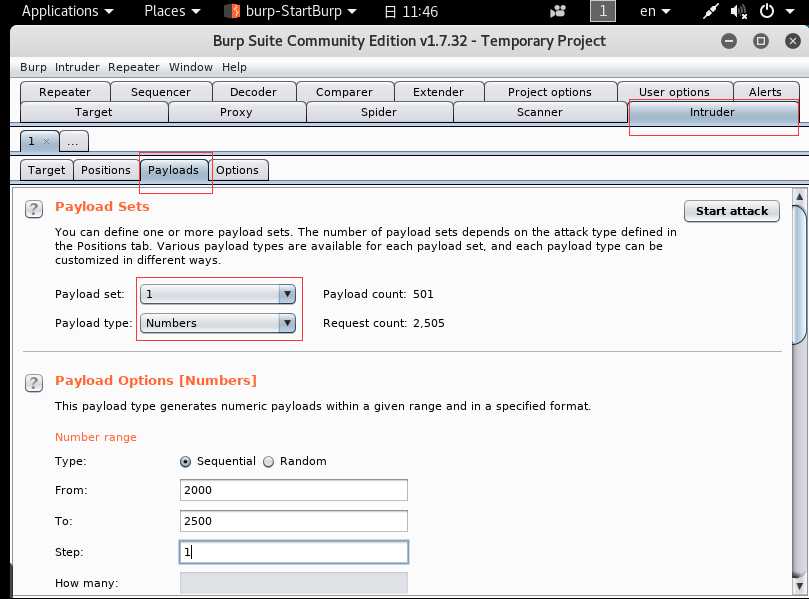Maximize the Burp Suite window
809x599 pixels.
coord(761,41)
